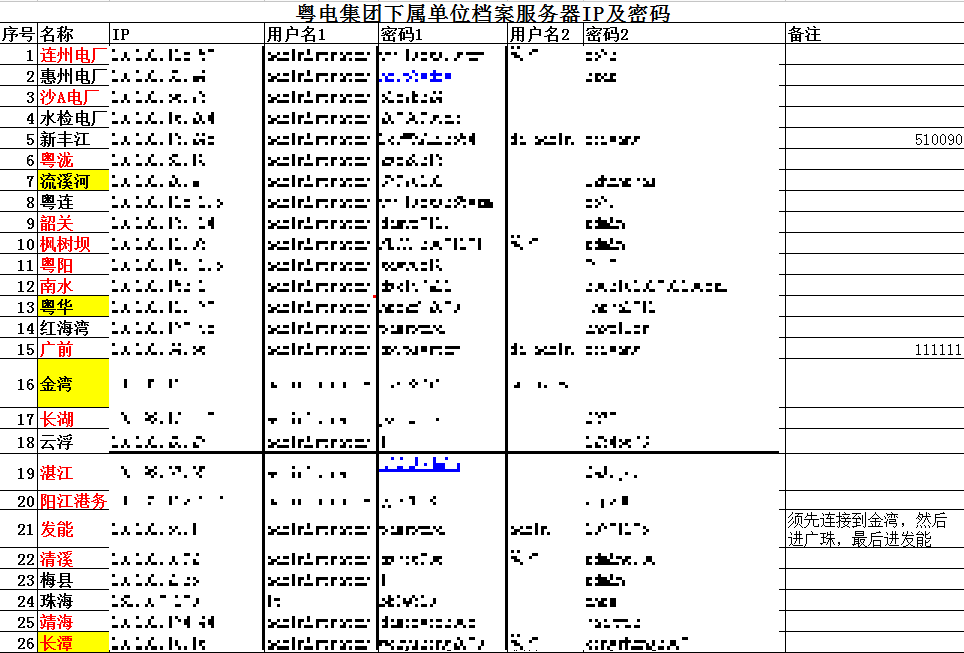Click the 序号 column header
The width and height of the screenshot is (964, 653).
[18, 34]
